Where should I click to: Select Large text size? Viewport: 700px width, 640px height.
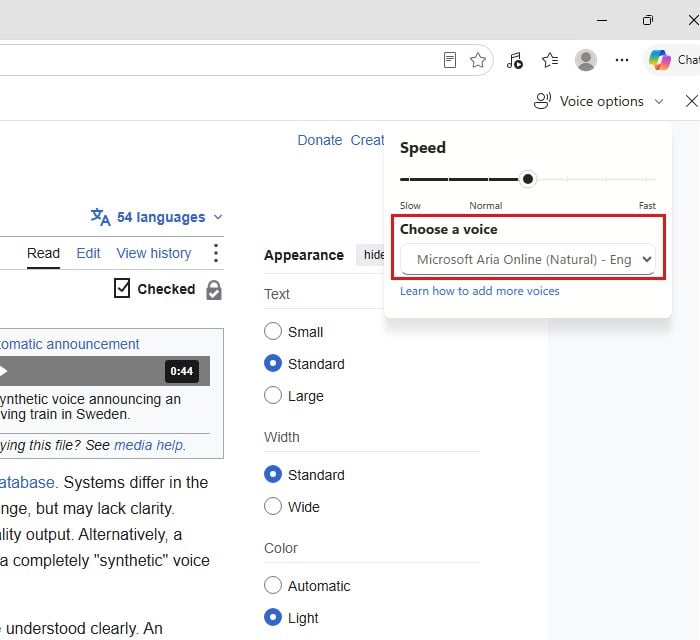[x=273, y=395]
